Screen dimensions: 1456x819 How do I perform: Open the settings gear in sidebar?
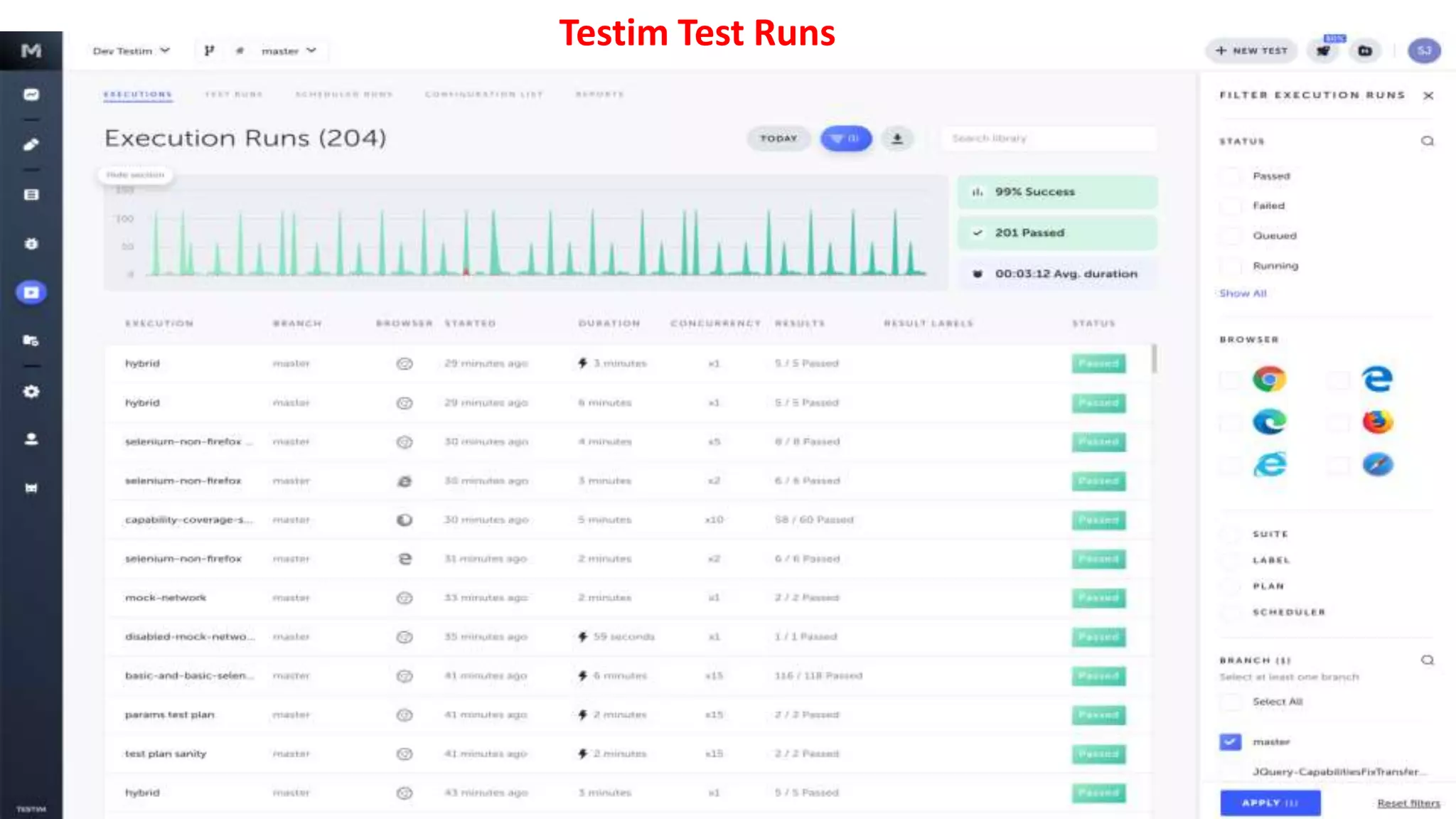pos(31,392)
